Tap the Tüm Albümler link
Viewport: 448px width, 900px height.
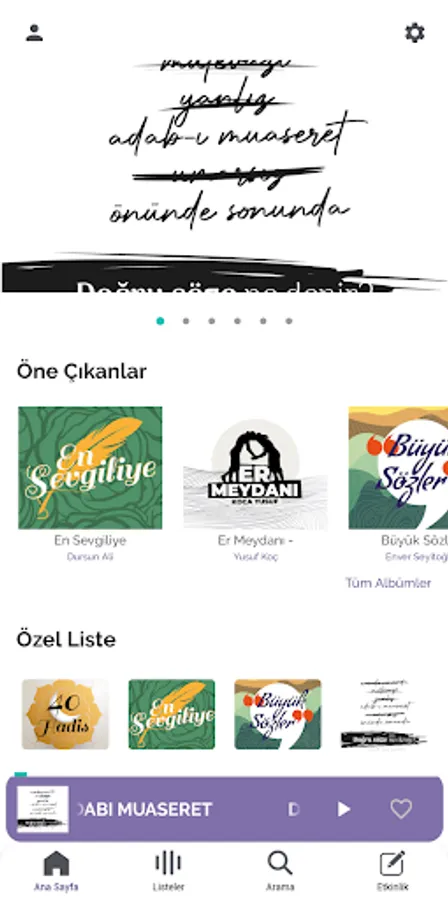click(388, 583)
